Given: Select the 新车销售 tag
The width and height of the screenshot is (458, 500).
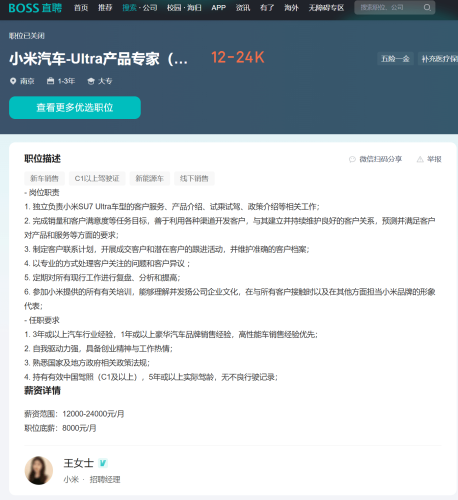Looking at the screenshot, I should coord(44,178).
